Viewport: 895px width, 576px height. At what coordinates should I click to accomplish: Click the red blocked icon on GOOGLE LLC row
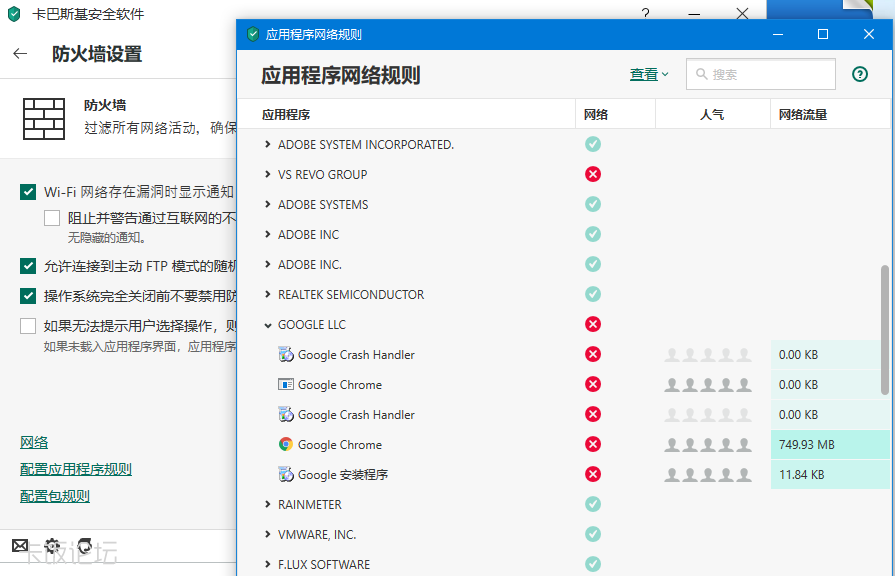[593, 324]
